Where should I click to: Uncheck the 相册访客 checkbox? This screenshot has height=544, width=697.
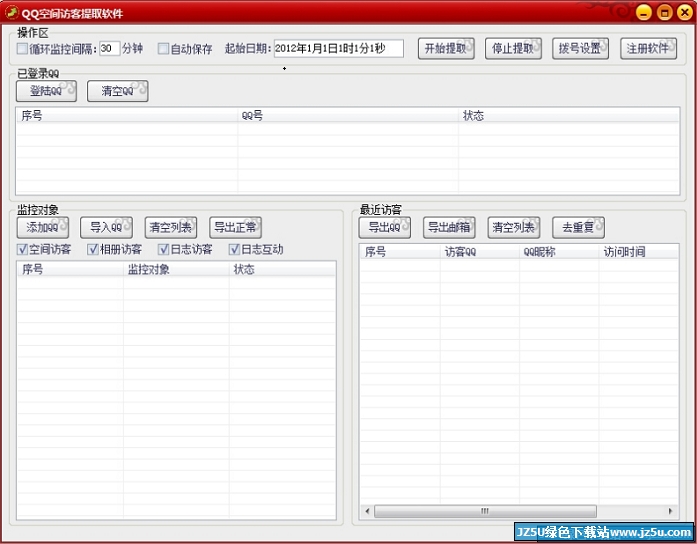click(x=92, y=249)
